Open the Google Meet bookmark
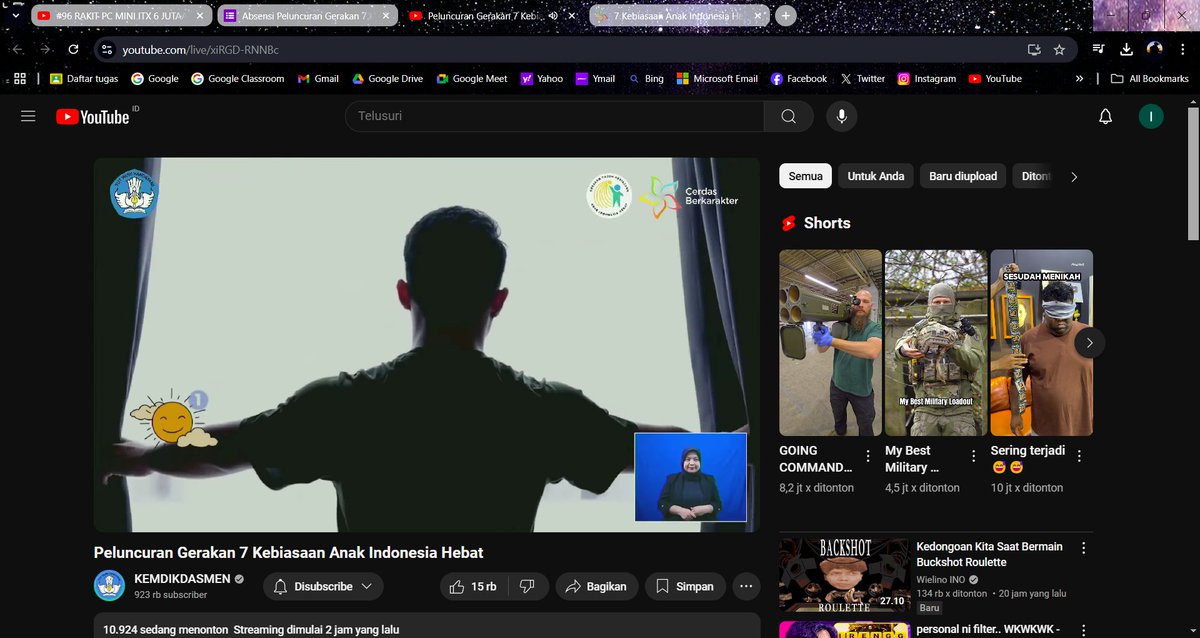The height and width of the screenshot is (638, 1200). tap(471, 78)
